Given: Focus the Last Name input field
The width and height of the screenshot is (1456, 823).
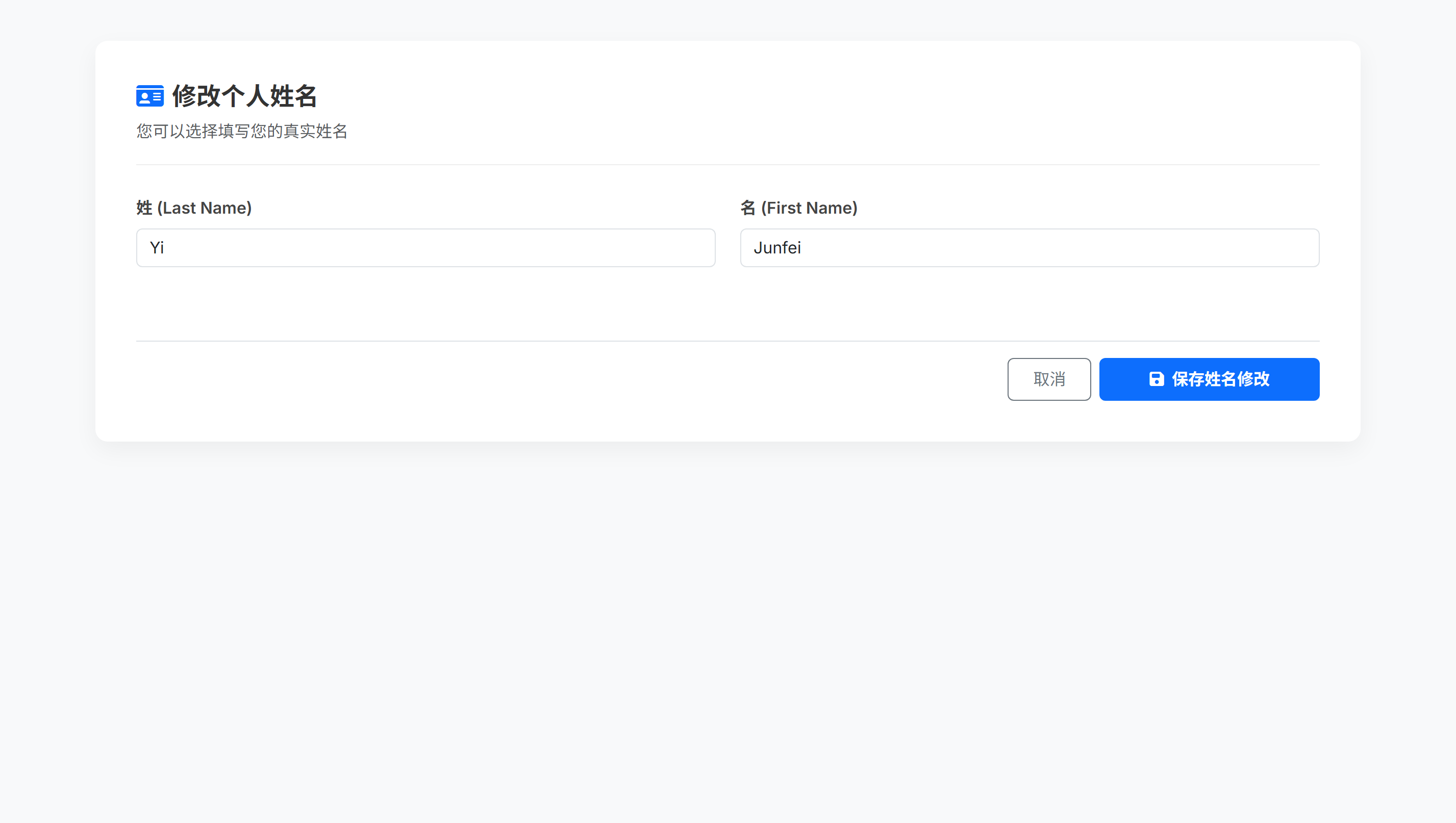Looking at the screenshot, I should click(x=425, y=248).
